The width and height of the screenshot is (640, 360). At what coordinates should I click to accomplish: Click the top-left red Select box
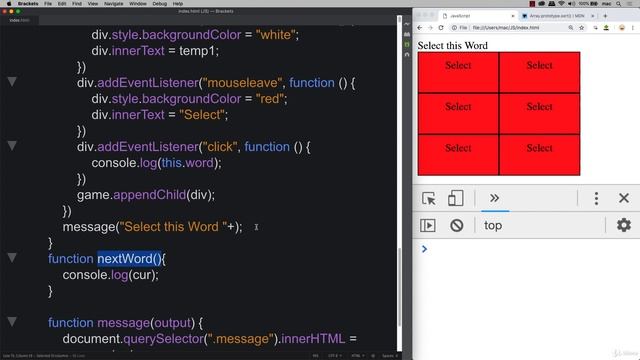pyautogui.click(x=458, y=72)
